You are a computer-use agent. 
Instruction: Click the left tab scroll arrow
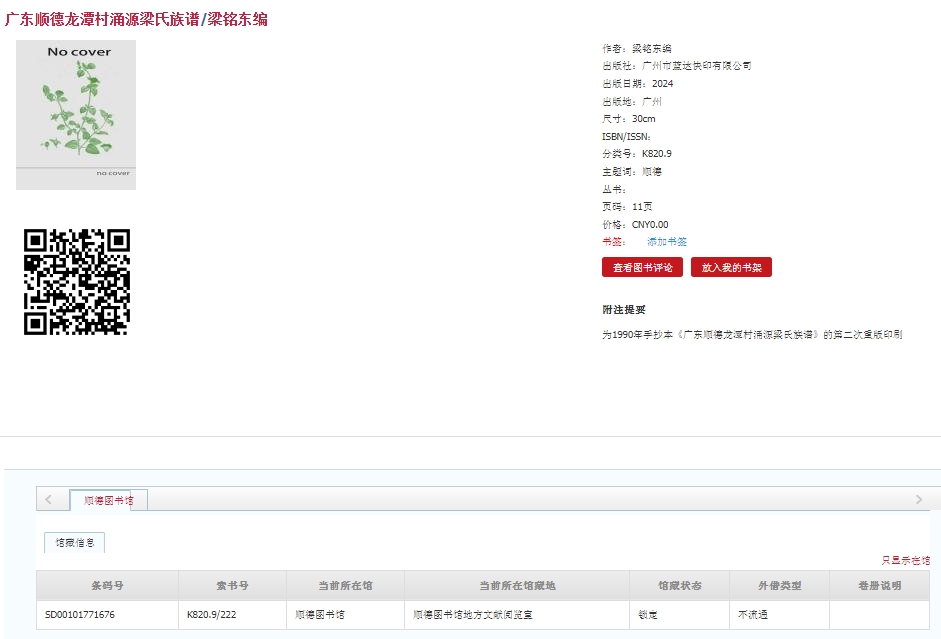click(x=49, y=499)
